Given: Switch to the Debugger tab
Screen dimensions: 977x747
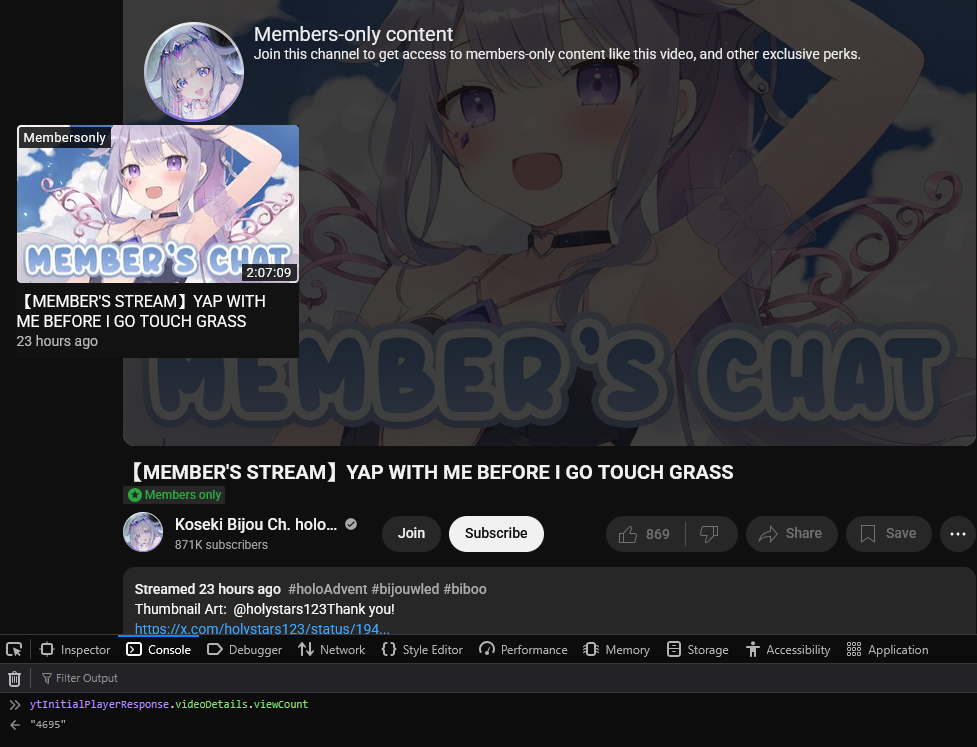Looking at the screenshot, I should click(245, 650).
